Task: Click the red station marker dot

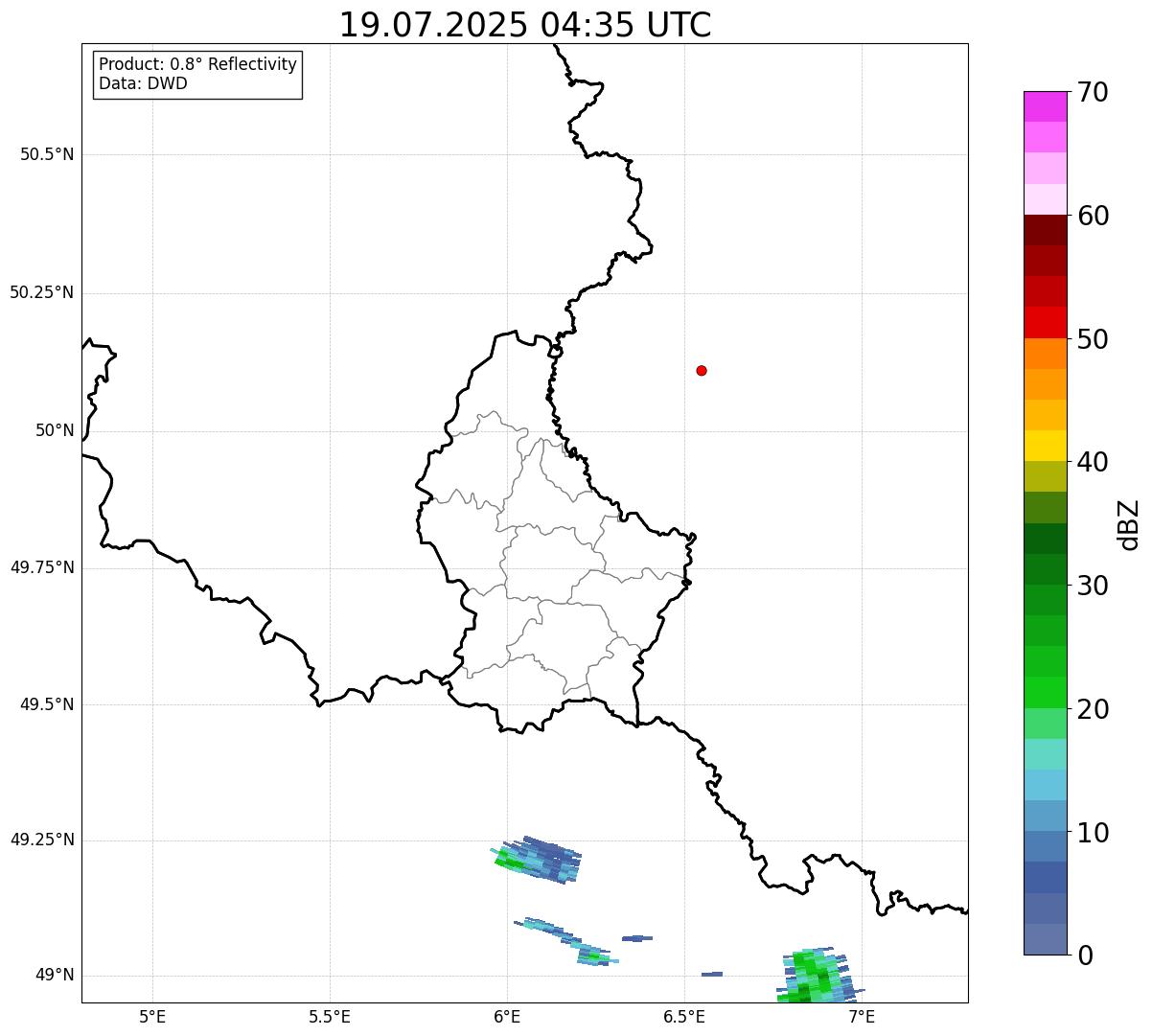Action: click(702, 370)
